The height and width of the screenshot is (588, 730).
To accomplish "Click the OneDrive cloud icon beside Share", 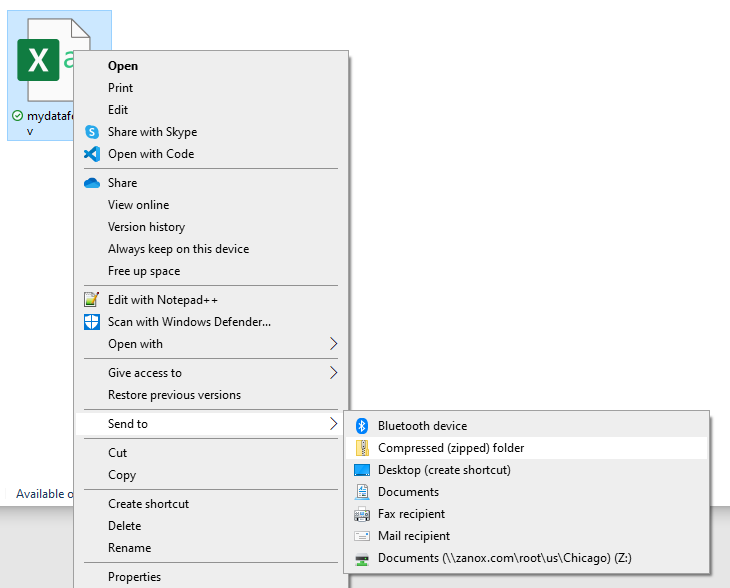I will point(92,183).
